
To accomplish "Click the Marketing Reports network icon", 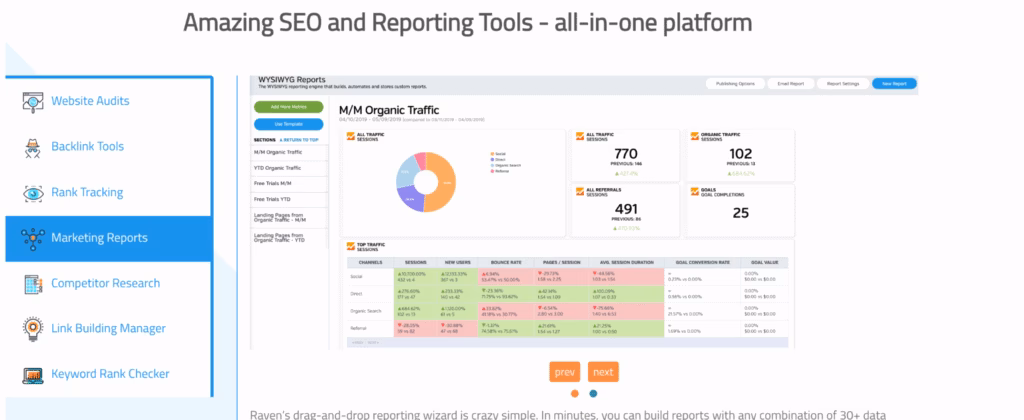I will click(x=31, y=238).
